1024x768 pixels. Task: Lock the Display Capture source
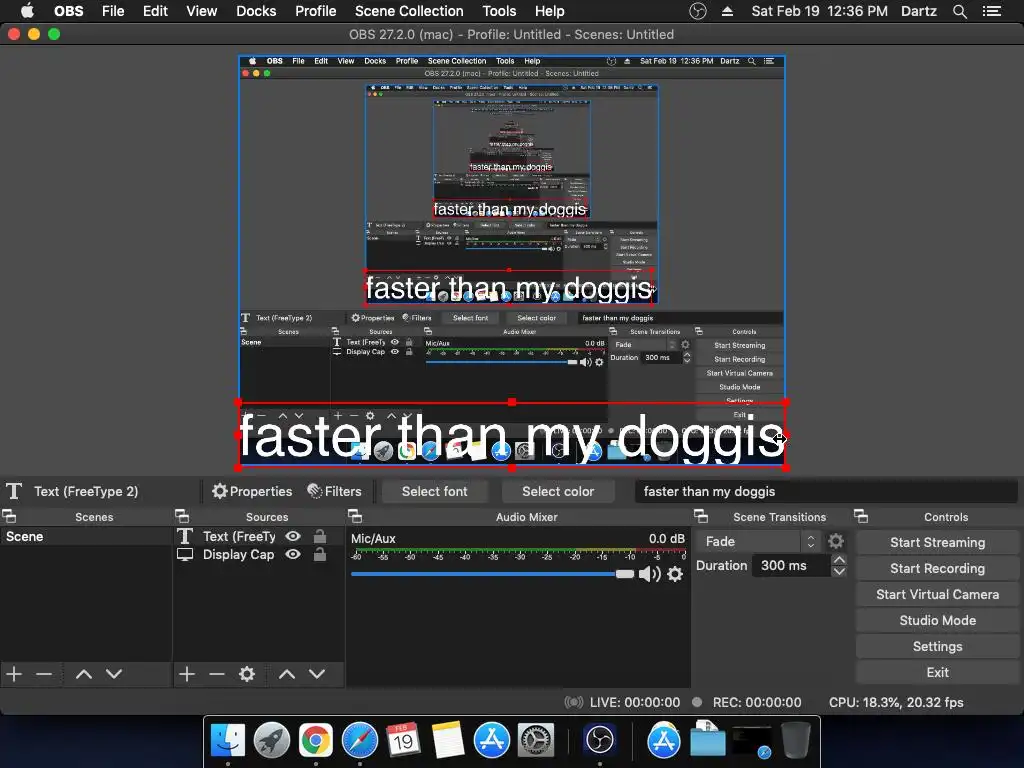[x=320, y=554]
